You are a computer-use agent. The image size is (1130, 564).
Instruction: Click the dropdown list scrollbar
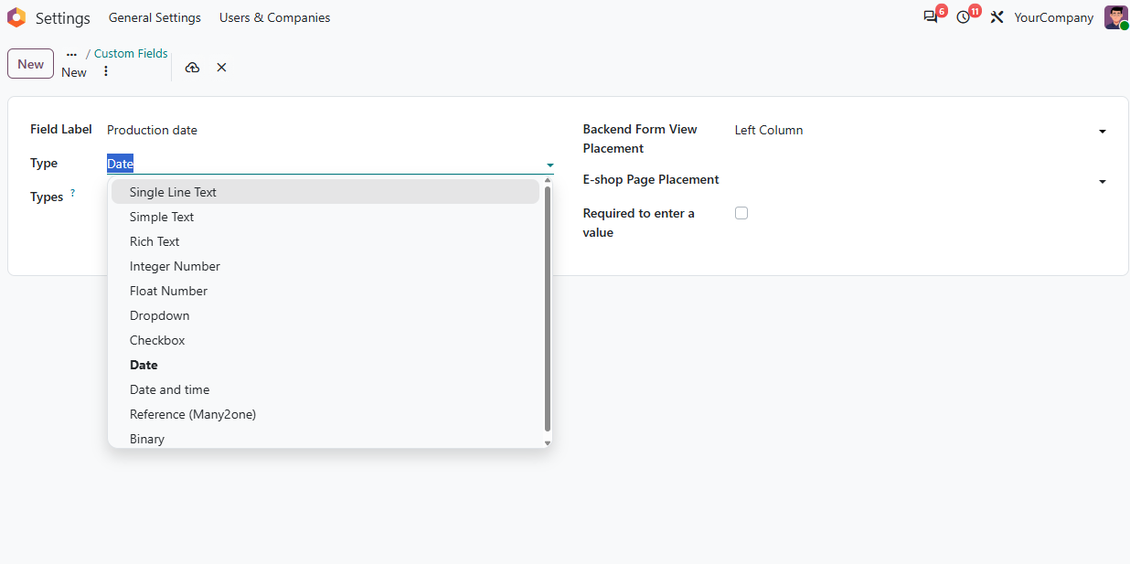click(548, 308)
